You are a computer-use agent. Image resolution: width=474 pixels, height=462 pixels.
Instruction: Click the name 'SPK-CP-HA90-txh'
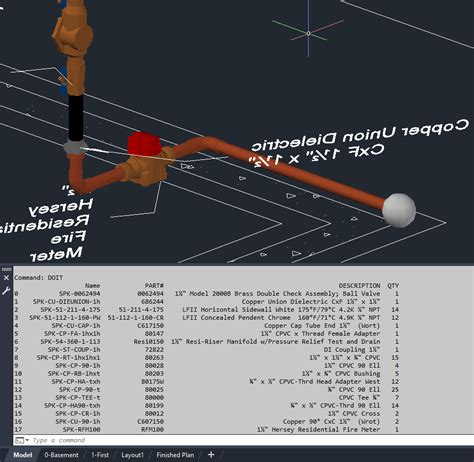pos(72,406)
